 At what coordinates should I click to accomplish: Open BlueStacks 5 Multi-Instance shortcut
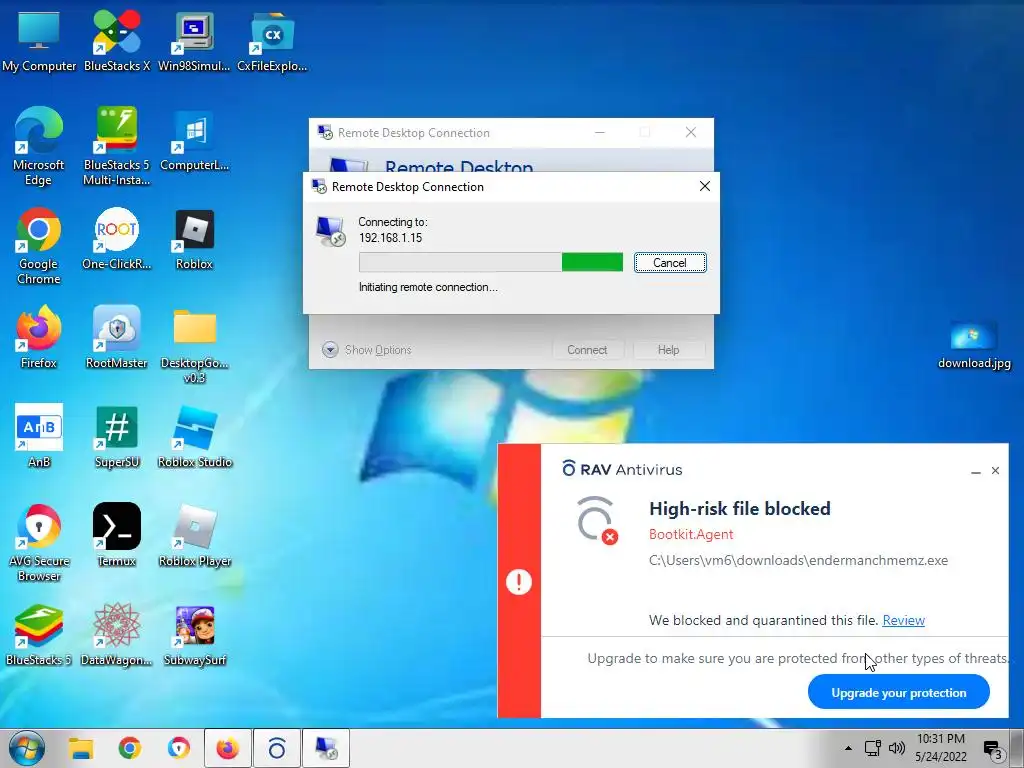point(117,146)
